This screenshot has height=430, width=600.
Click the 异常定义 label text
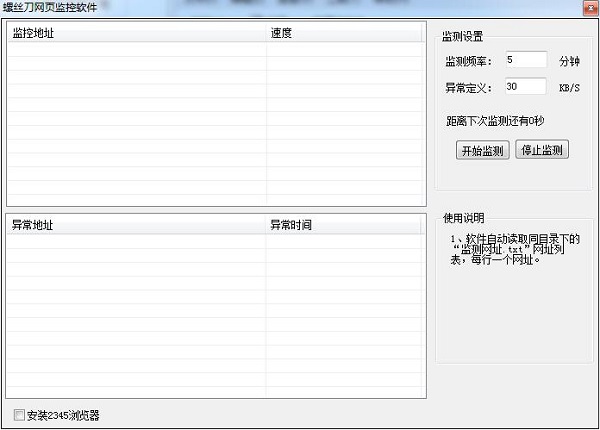coord(468,88)
